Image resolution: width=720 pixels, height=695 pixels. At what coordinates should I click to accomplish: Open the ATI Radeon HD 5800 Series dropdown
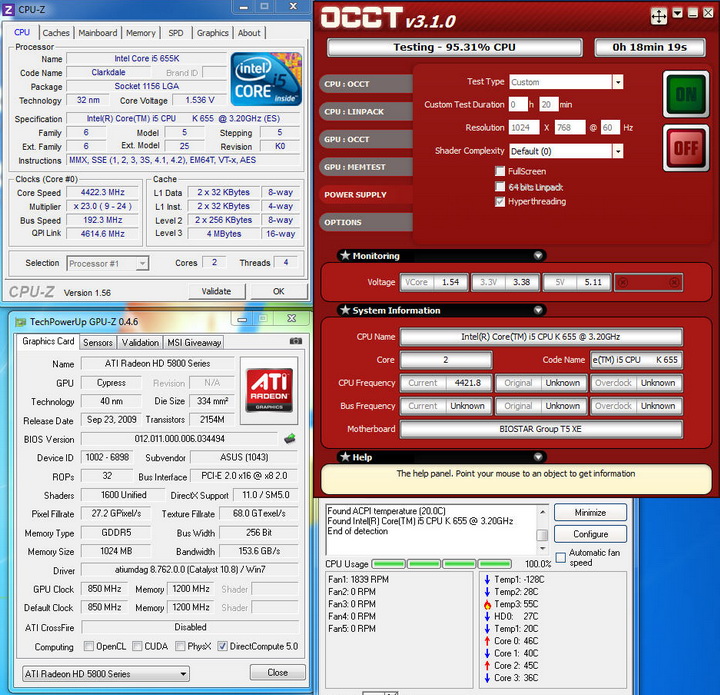coord(106,674)
